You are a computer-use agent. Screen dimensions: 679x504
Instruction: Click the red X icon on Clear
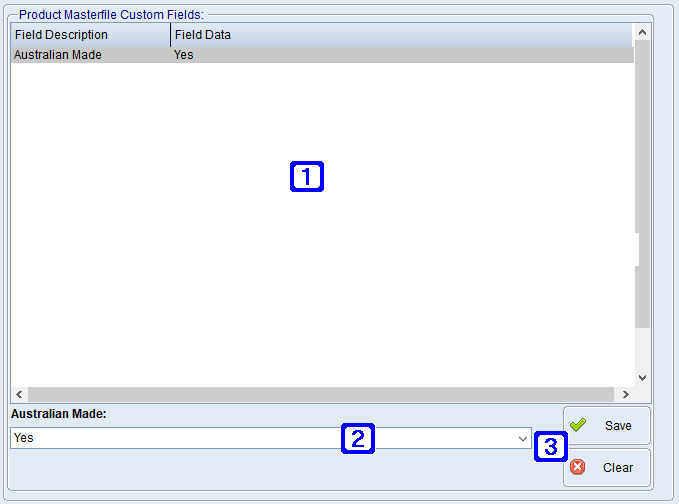[x=578, y=467]
